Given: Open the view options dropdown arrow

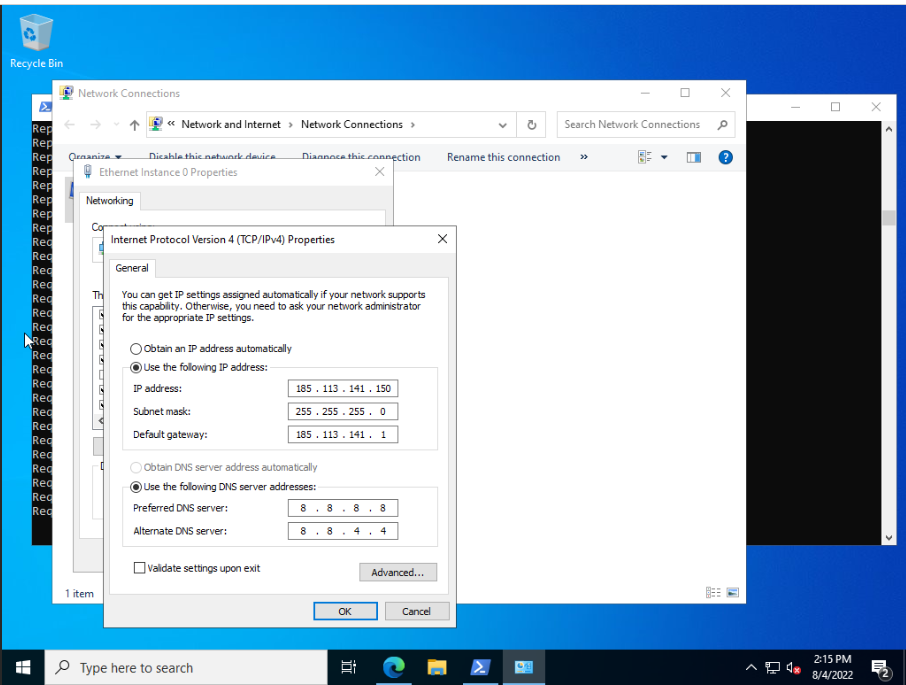Looking at the screenshot, I should coord(664,157).
